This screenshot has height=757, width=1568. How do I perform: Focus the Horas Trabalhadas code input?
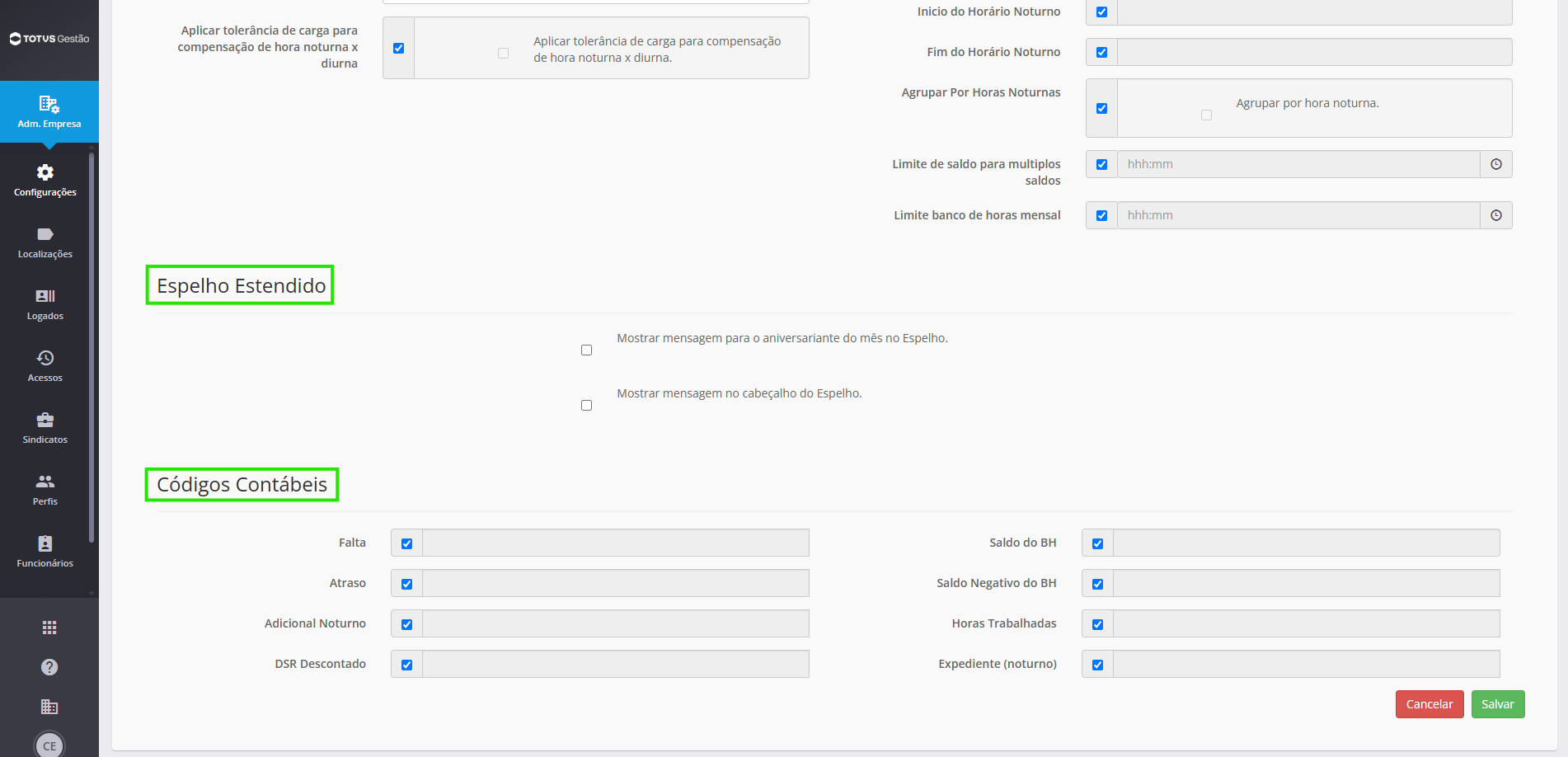pyautogui.click(x=1307, y=623)
